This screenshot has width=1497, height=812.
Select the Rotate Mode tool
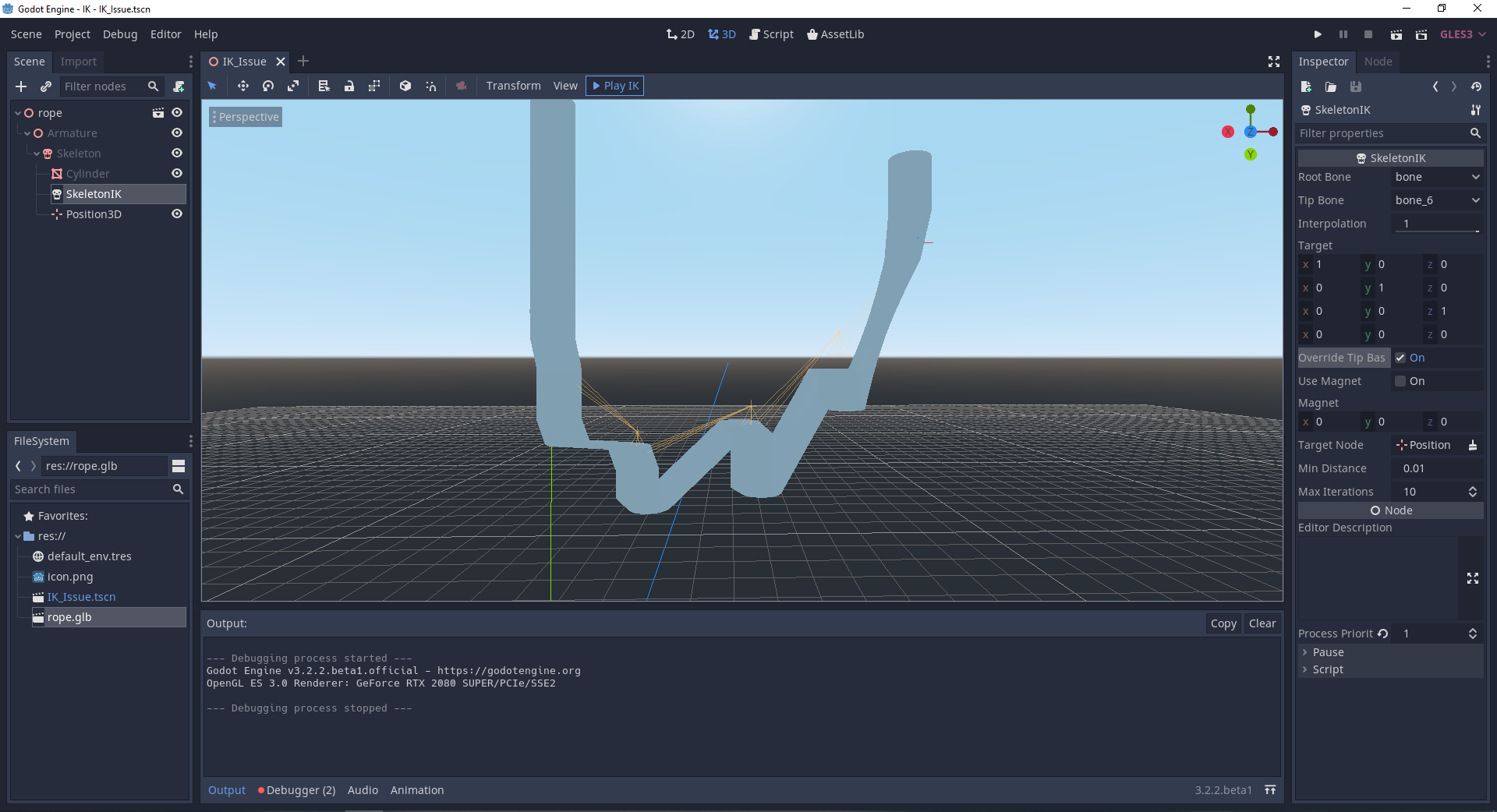268,86
